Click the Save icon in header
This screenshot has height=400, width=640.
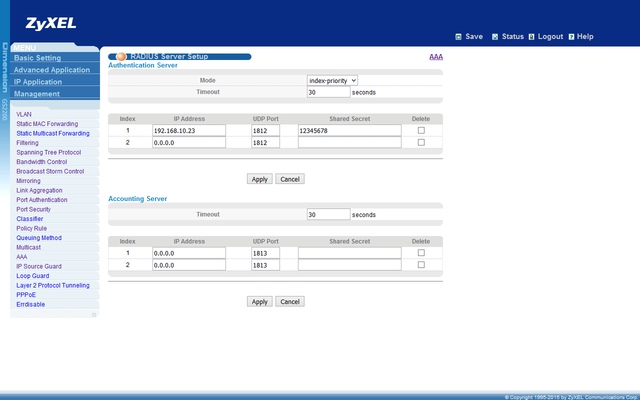click(458, 37)
